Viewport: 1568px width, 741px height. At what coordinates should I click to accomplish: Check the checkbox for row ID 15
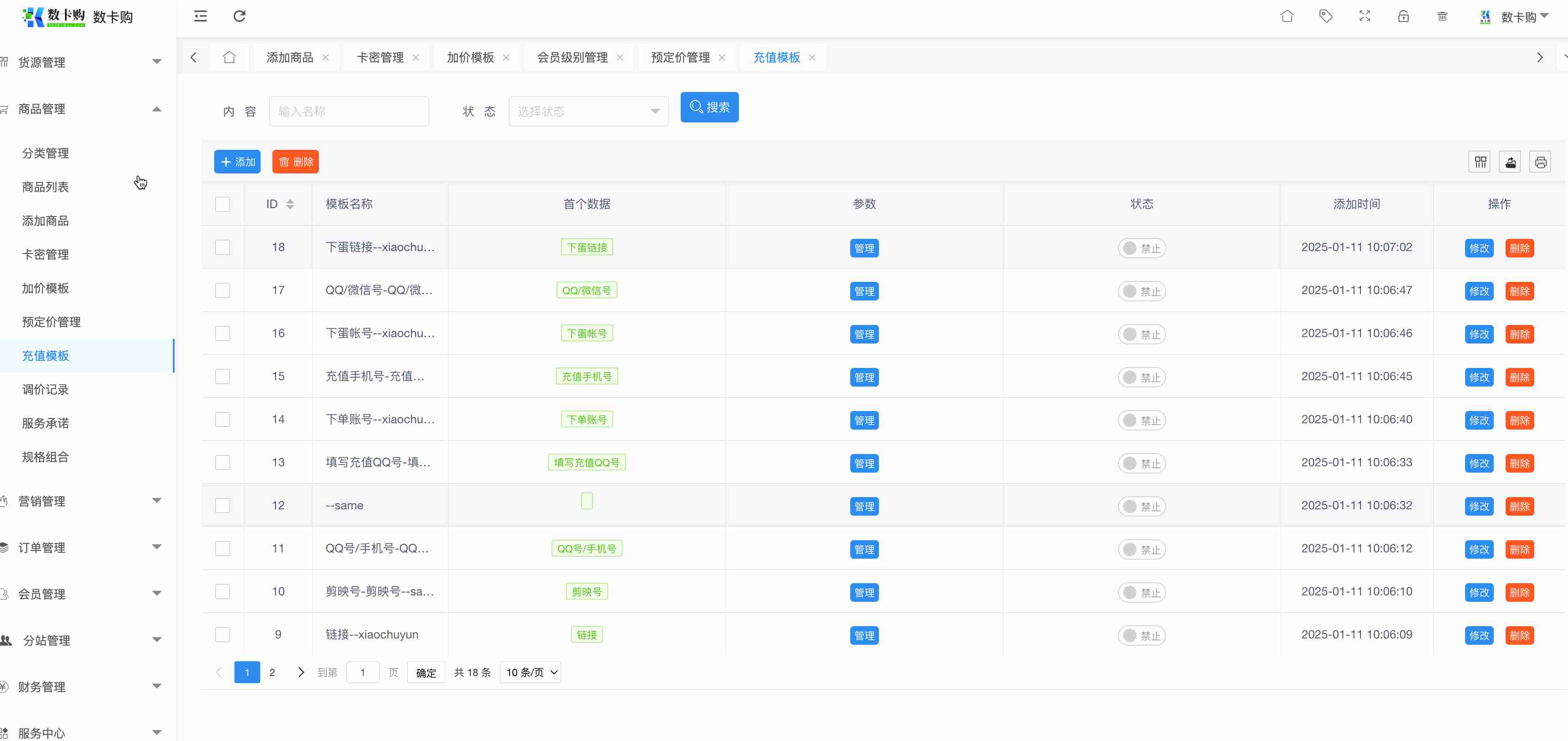(223, 376)
